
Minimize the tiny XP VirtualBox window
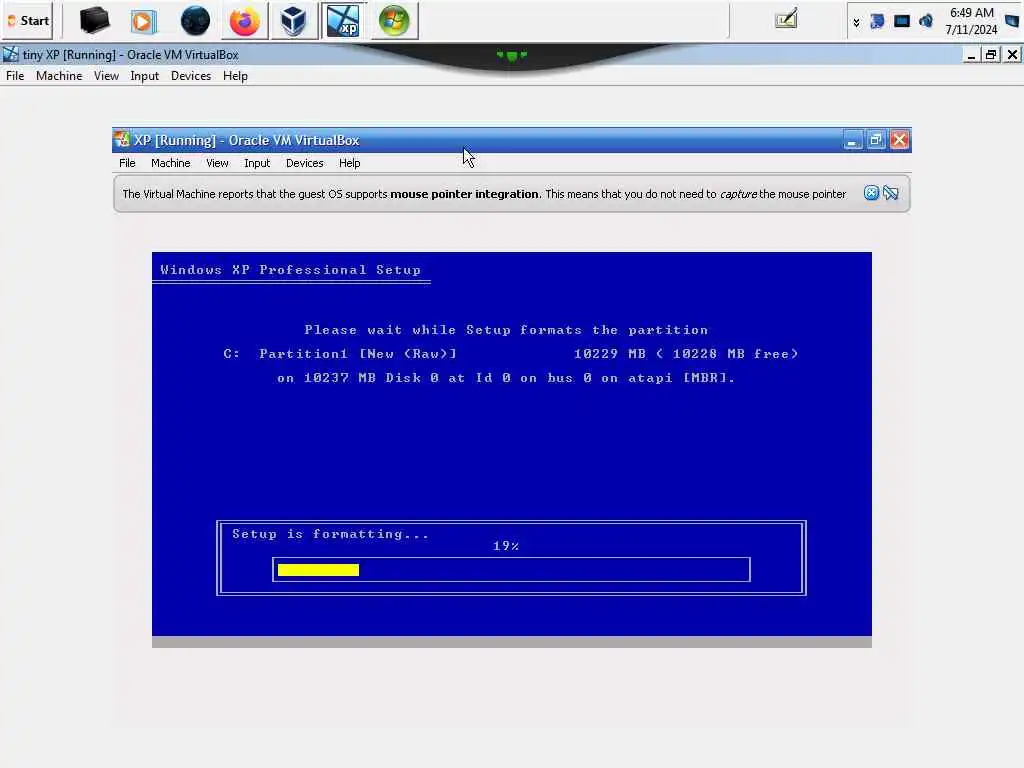tap(971, 55)
